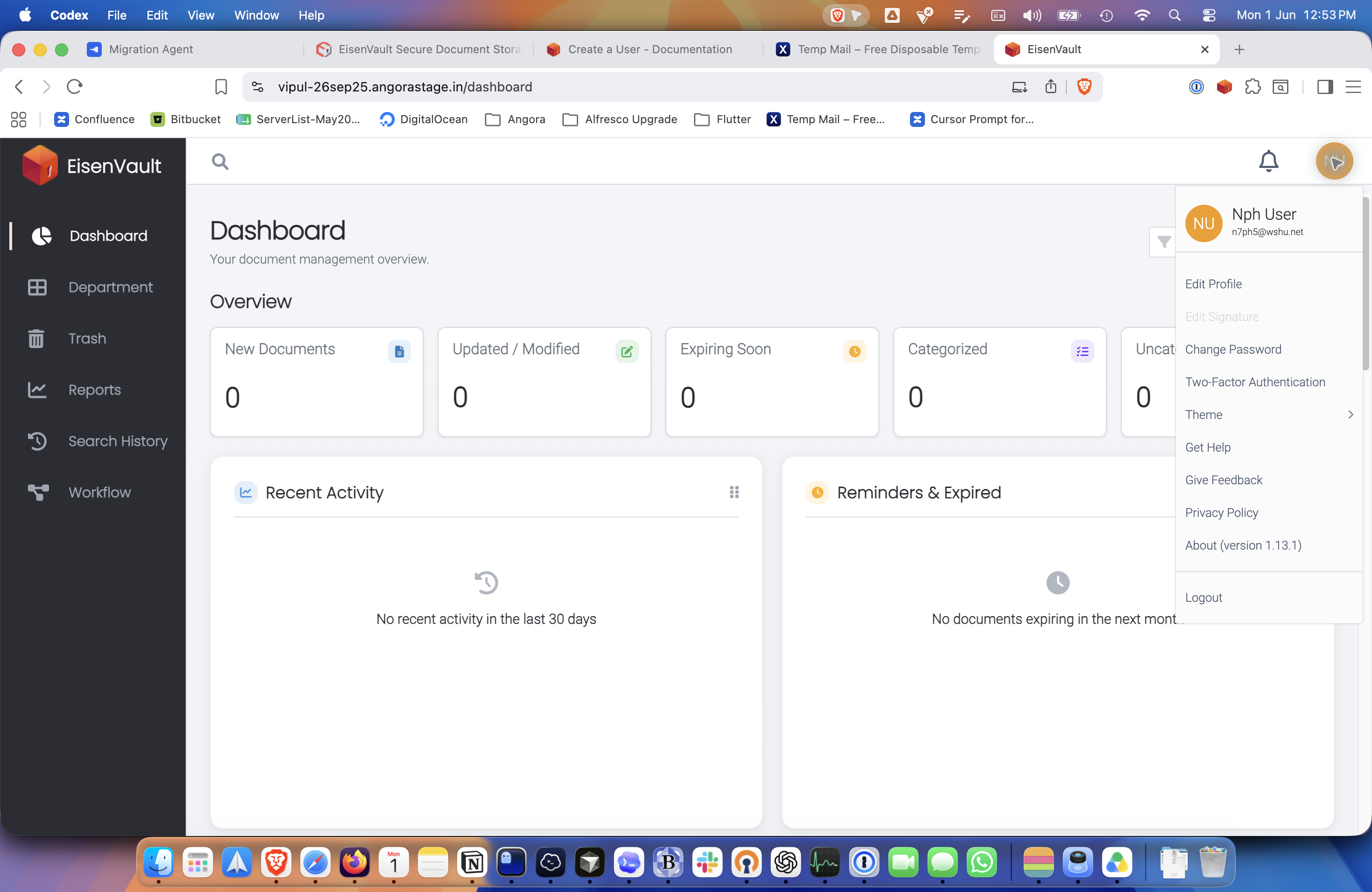Click the EisenVault logo
The image size is (1372, 892).
click(91, 165)
